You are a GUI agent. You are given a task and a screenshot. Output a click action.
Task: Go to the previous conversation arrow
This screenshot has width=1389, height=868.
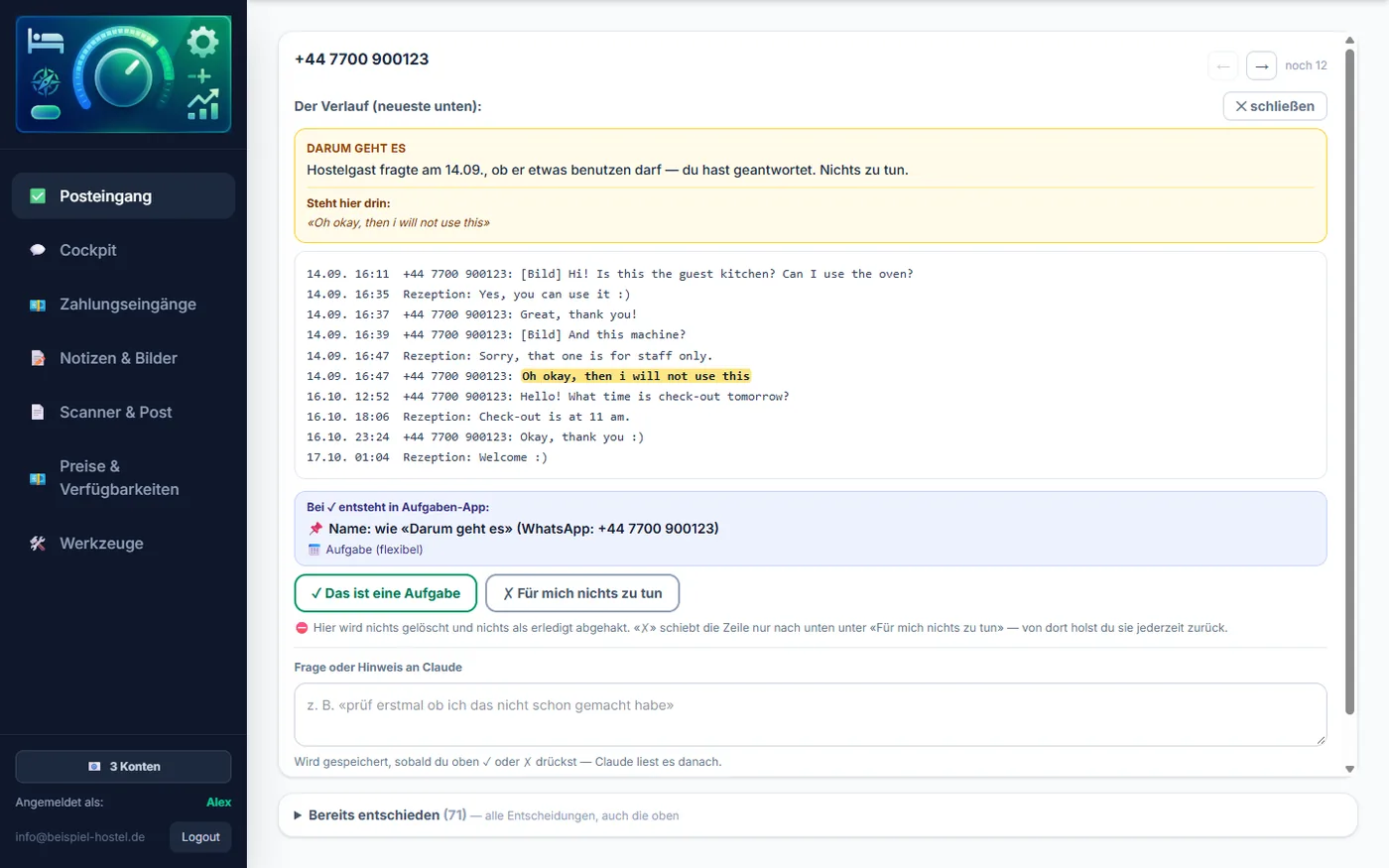coord(1223,65)
